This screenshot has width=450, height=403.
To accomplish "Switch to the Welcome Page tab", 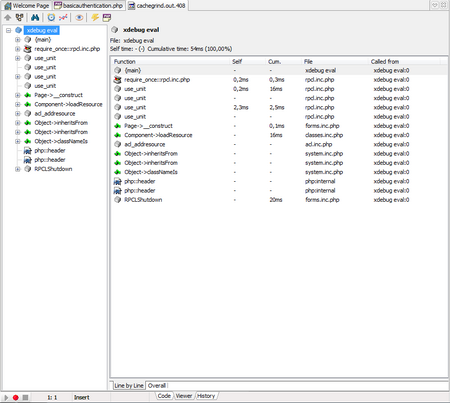I will [x=27, y=6].
